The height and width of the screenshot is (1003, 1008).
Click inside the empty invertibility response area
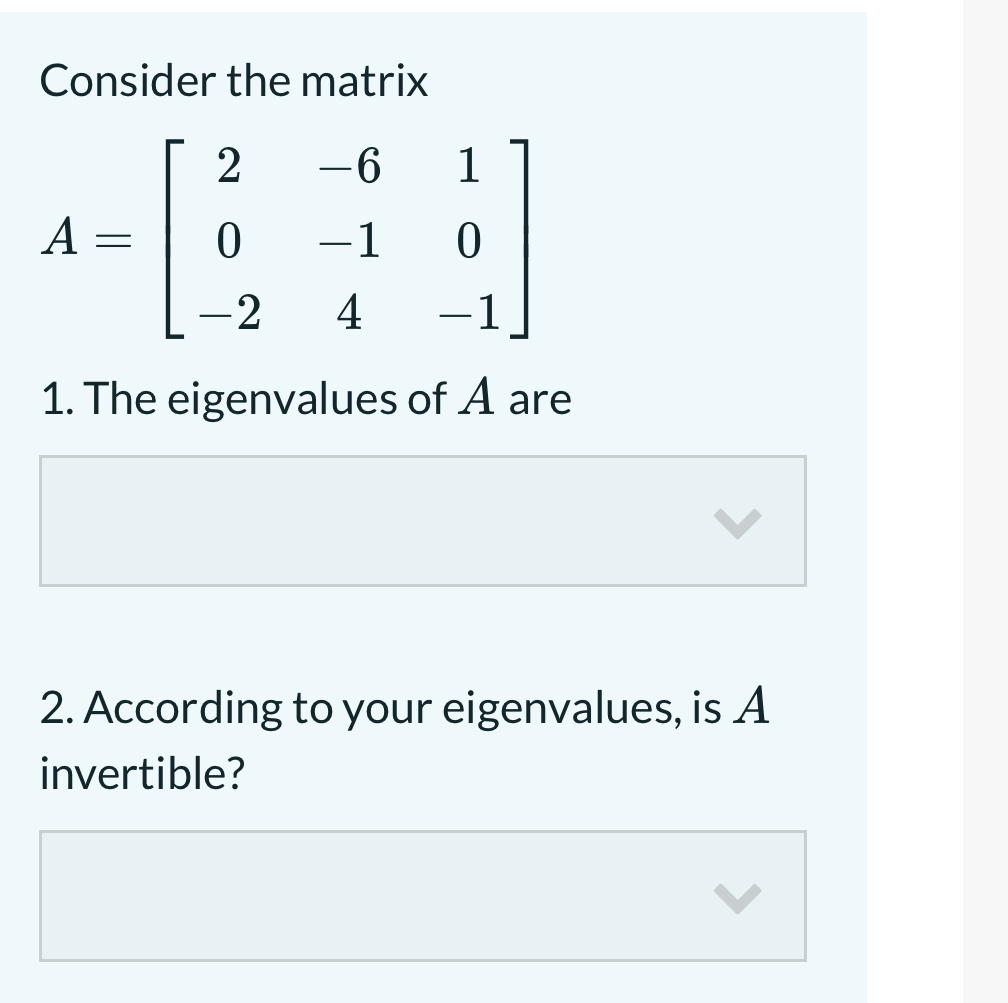click(350, 896)
